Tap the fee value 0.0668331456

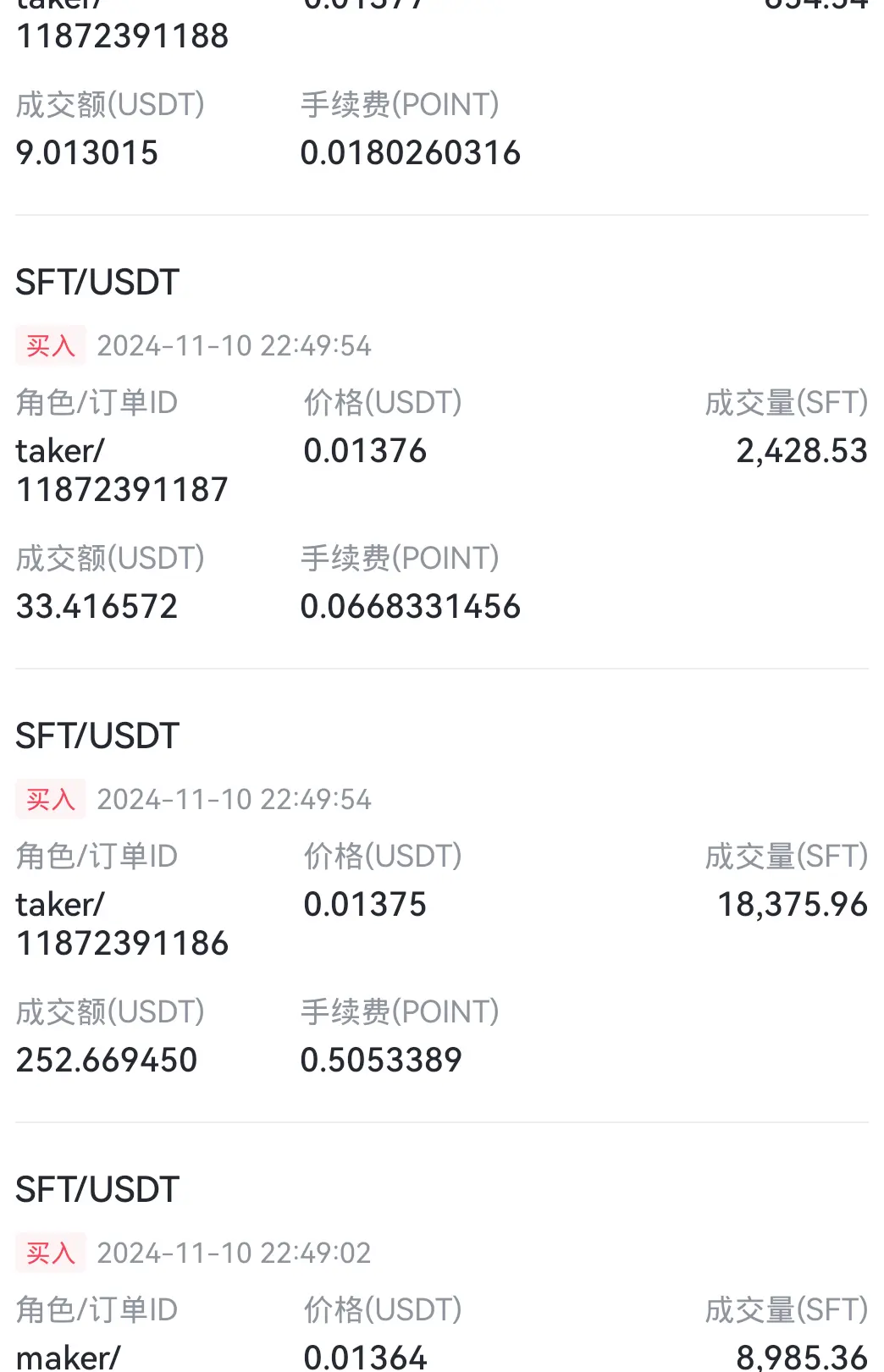point(411,606)
